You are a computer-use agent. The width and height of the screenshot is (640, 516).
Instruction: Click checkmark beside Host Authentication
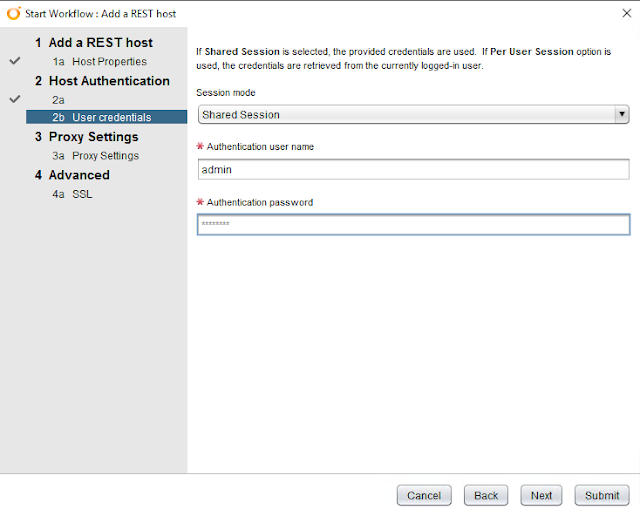click(x=14, y=100)
